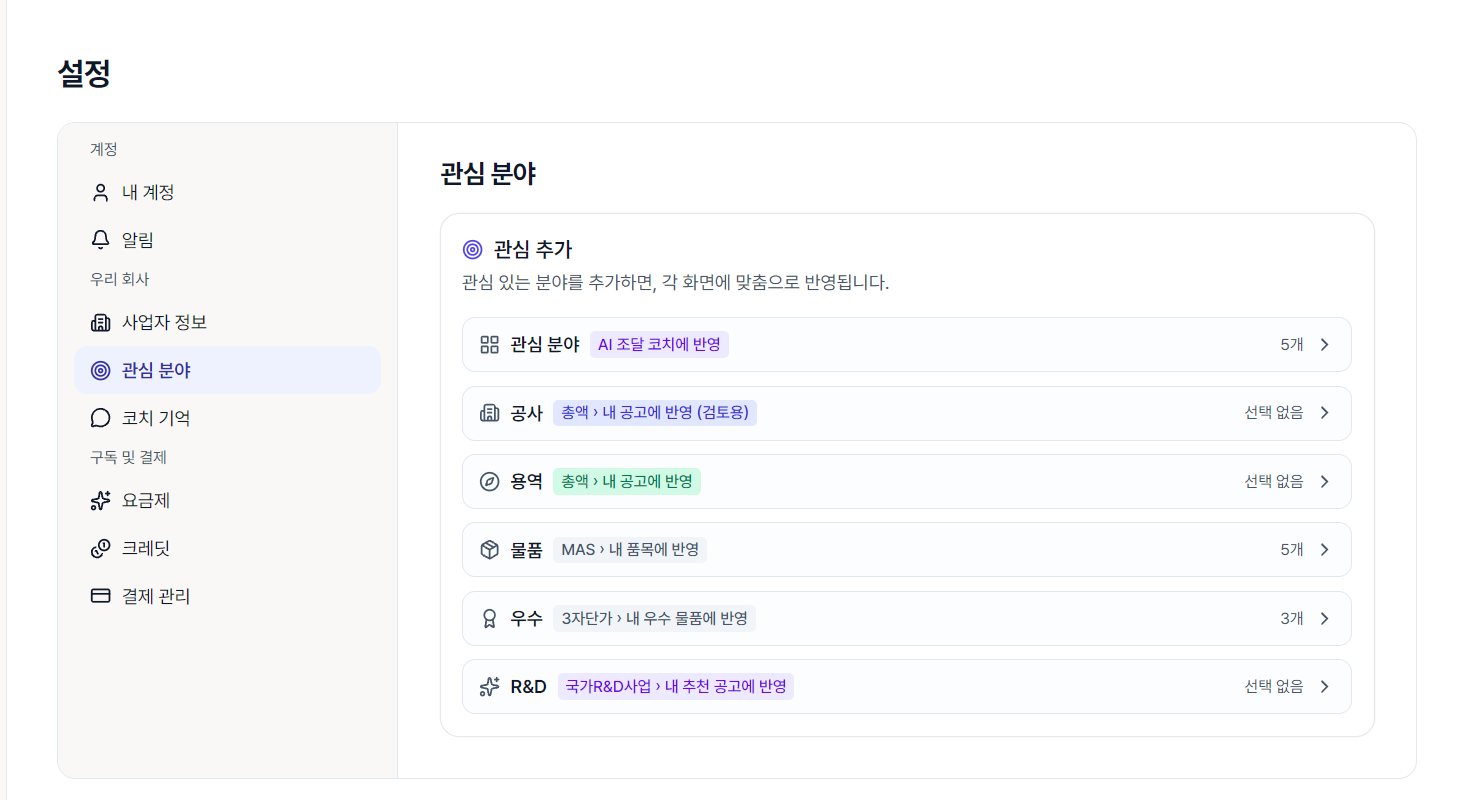
Task: Select highlighted 관심 분야 sidebar item
Action: click(227, 370)
